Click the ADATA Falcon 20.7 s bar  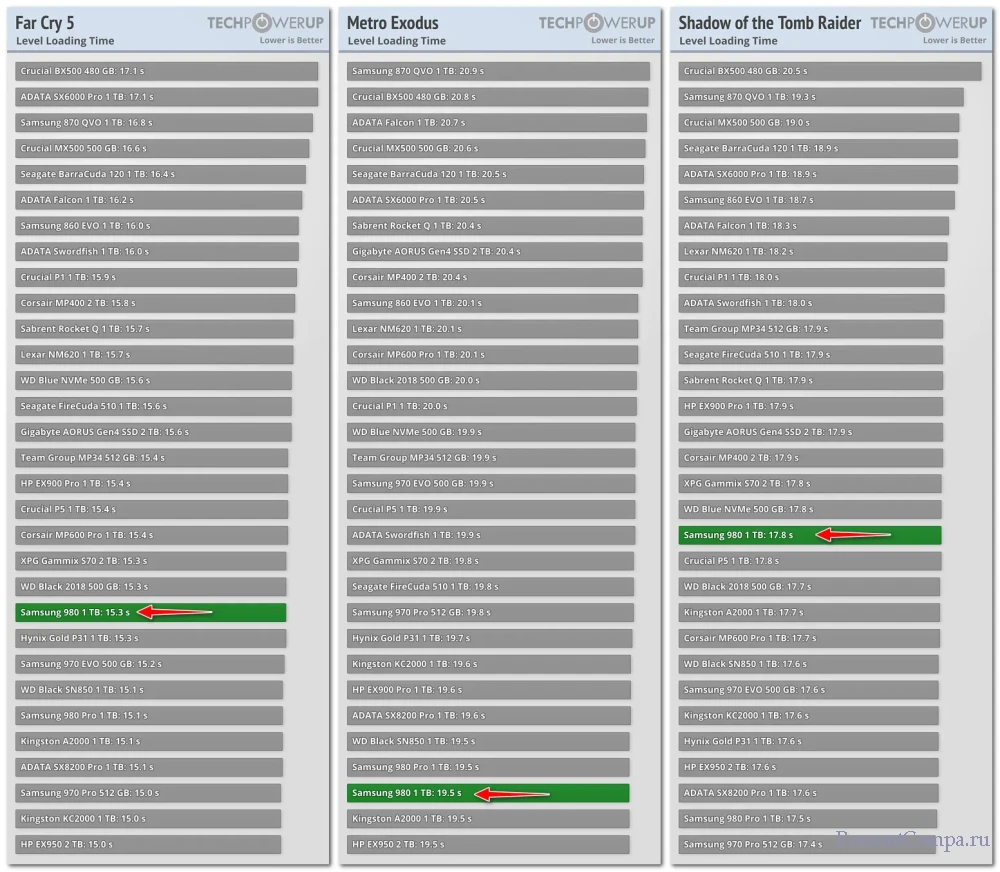click(497, 122)
